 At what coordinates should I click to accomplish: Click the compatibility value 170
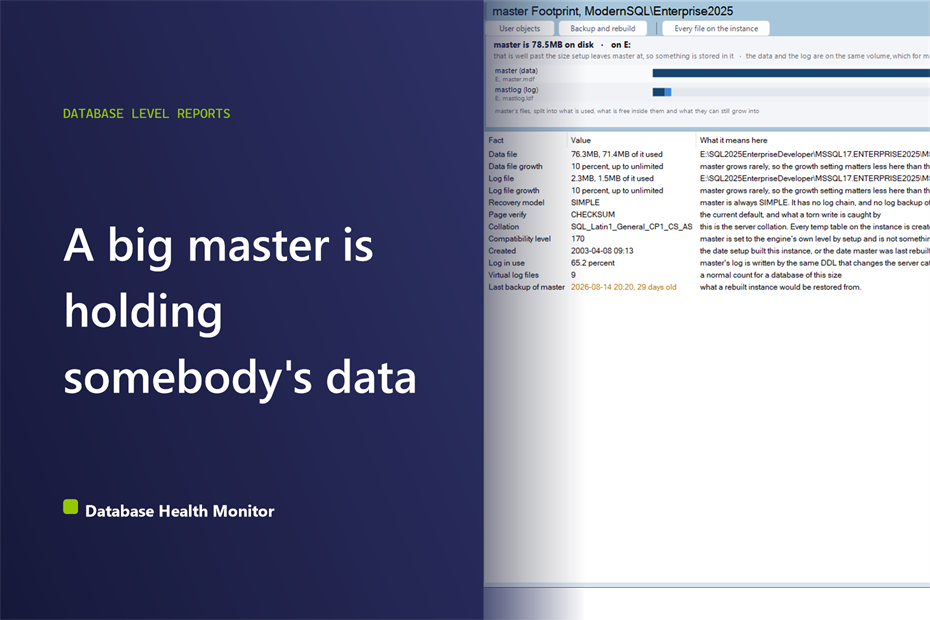578,239
